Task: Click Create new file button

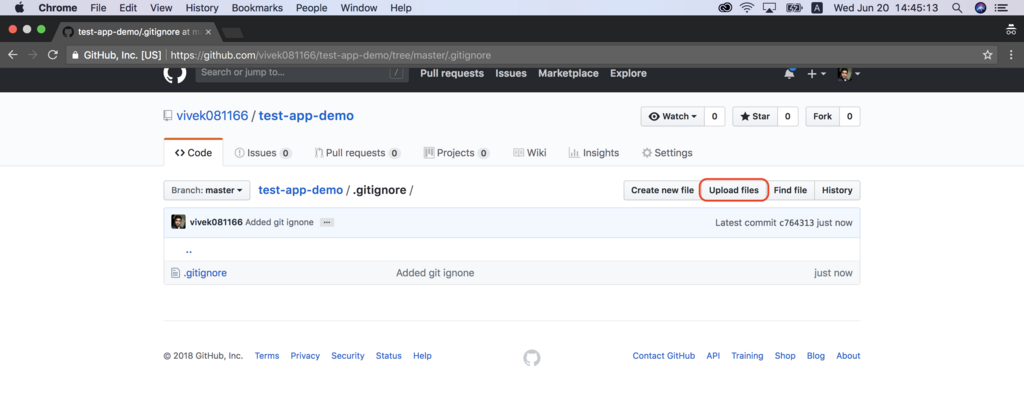Action: 662,191
